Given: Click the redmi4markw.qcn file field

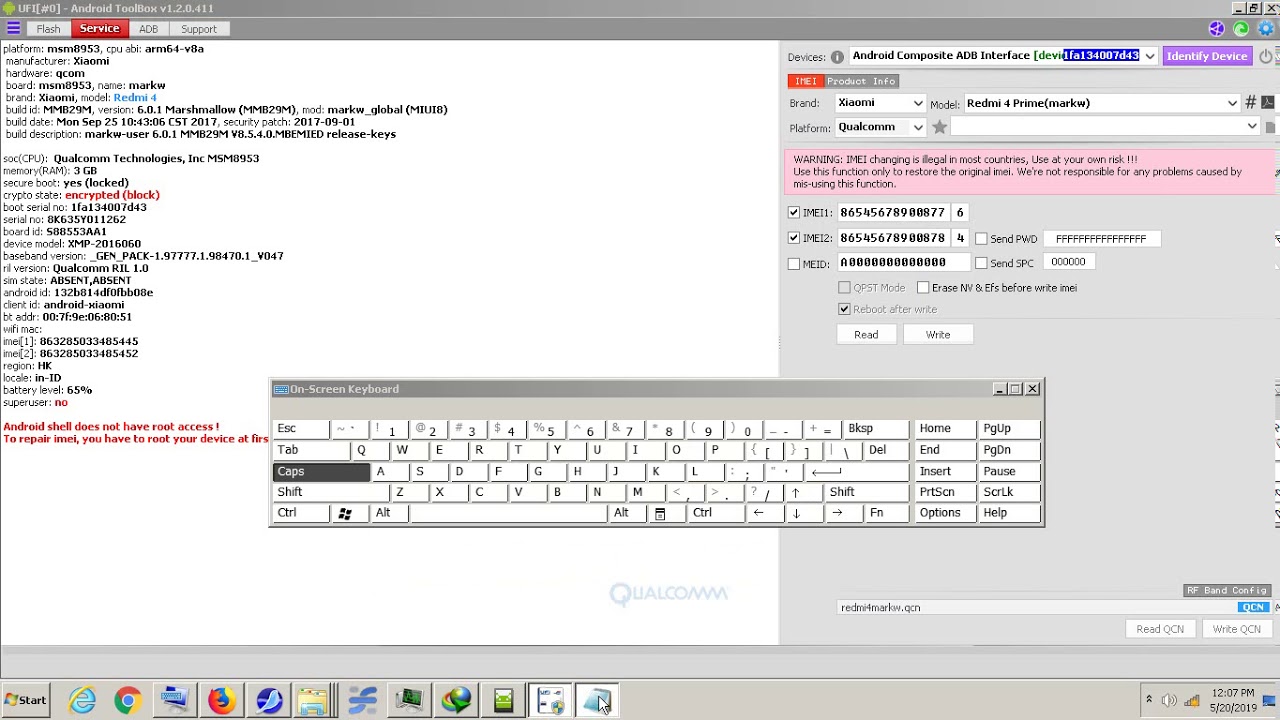Looking at the screenshot, I should point(1036,607).
